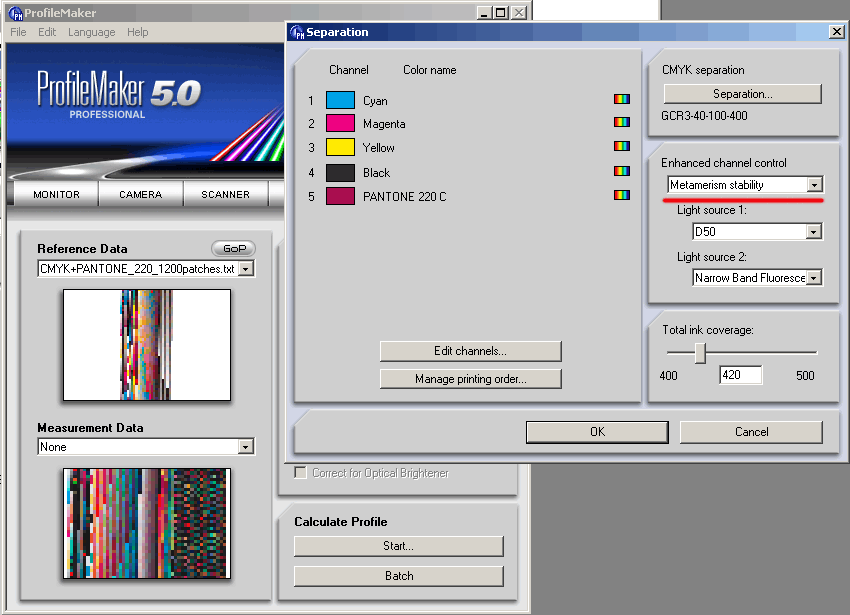Click the GCR3-40-100-400 separation text
Viewport: 850px width, 615px height.
tap(704, 116)
